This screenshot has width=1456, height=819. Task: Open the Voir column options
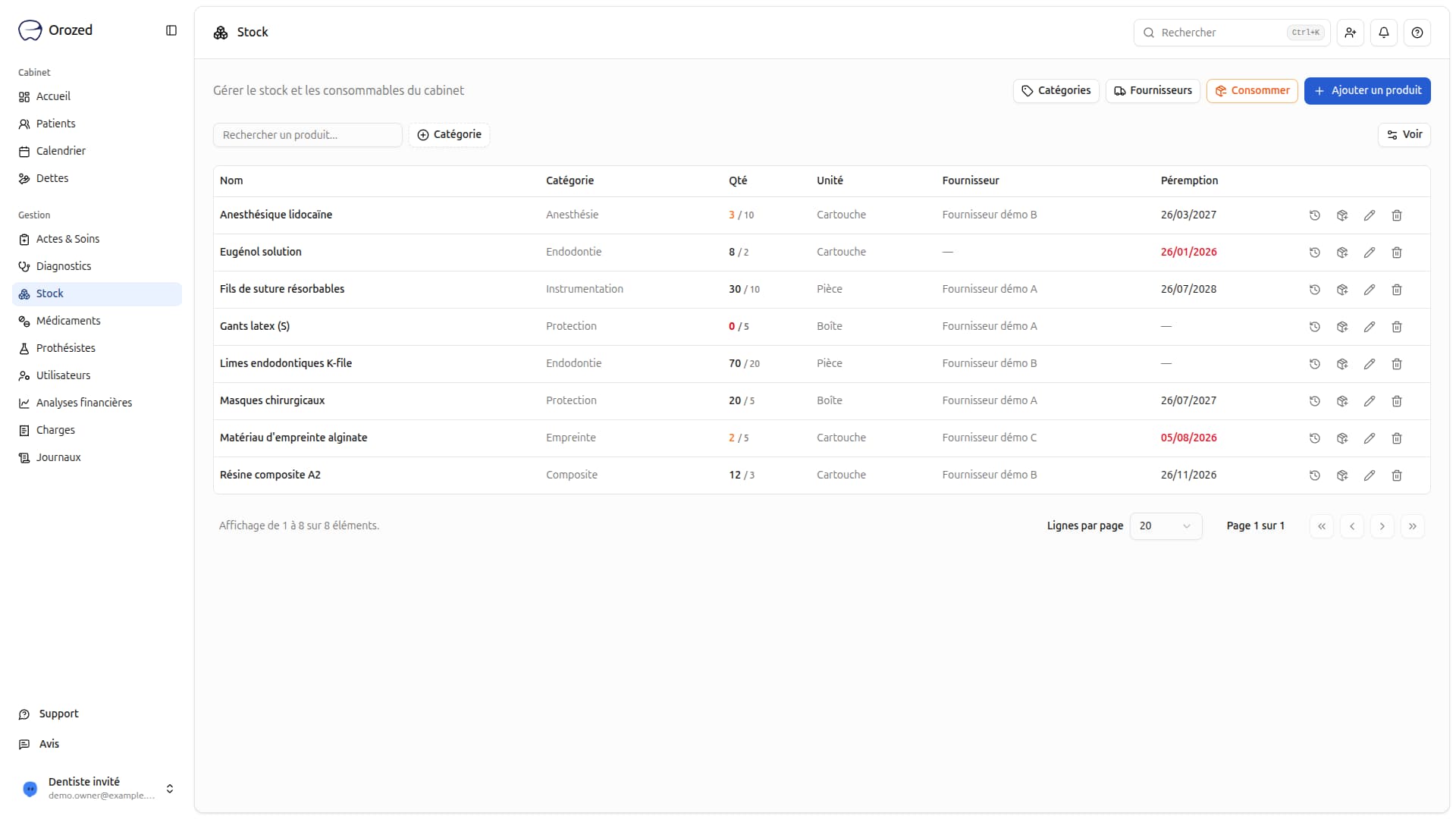click(1404, 135)
